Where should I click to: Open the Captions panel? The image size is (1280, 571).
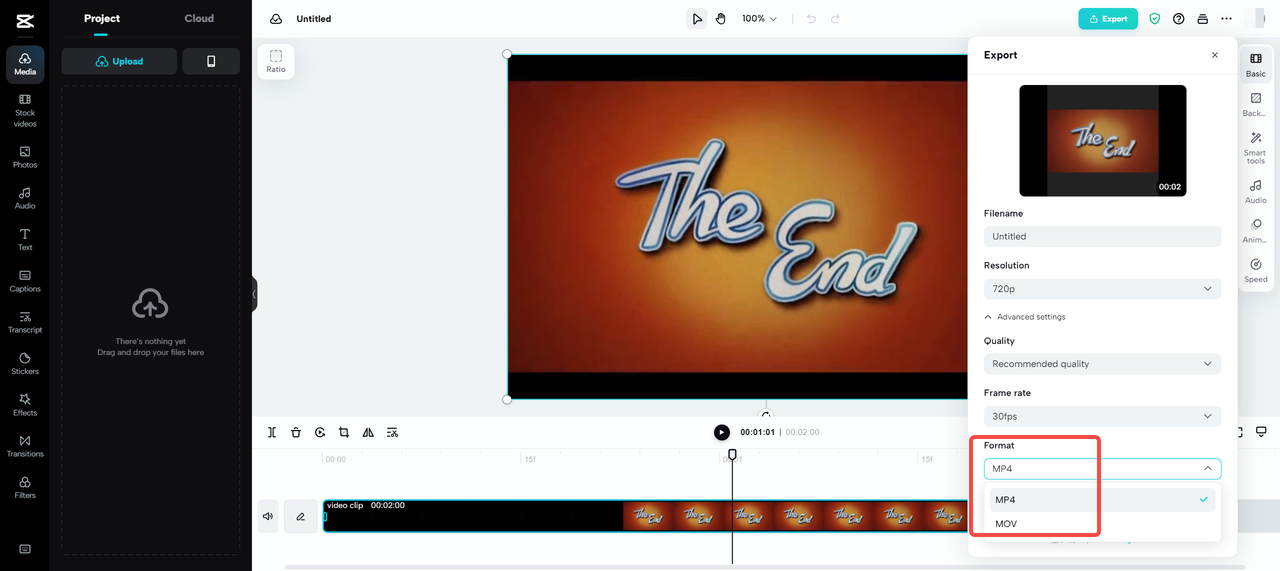pyautogui.click(x=25, y=281)
